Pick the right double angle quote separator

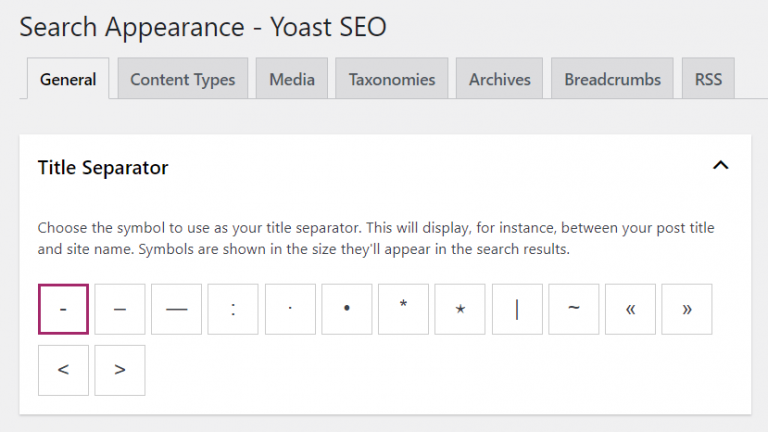pos(687,309)
